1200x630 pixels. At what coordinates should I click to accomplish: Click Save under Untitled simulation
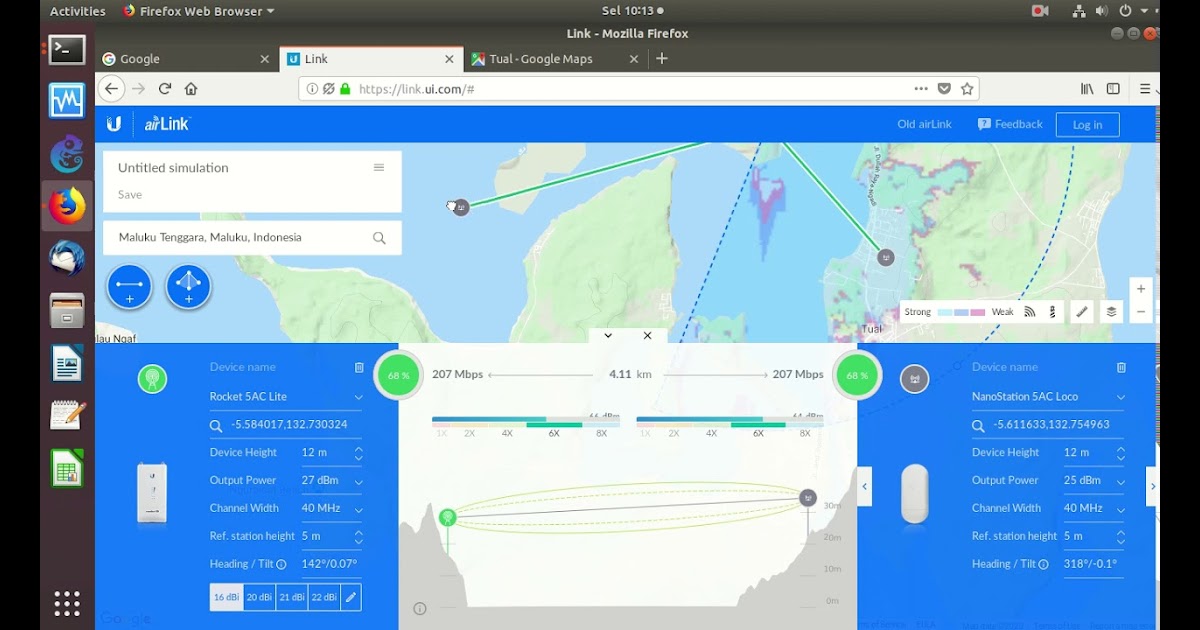130,195
